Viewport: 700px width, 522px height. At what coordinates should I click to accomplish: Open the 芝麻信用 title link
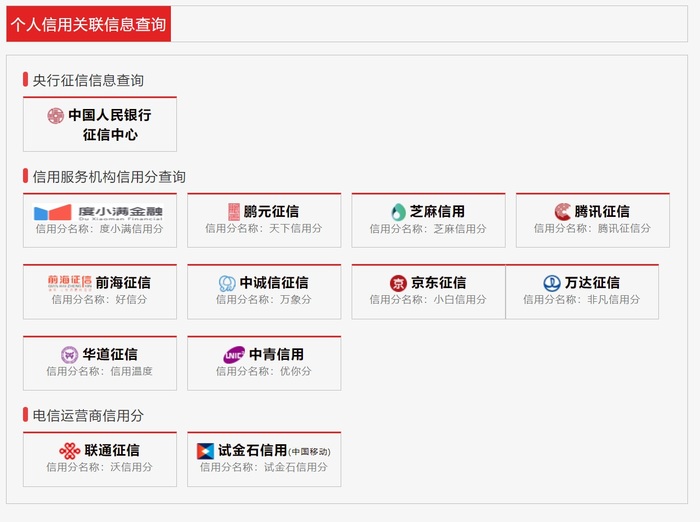click(437, 211)
